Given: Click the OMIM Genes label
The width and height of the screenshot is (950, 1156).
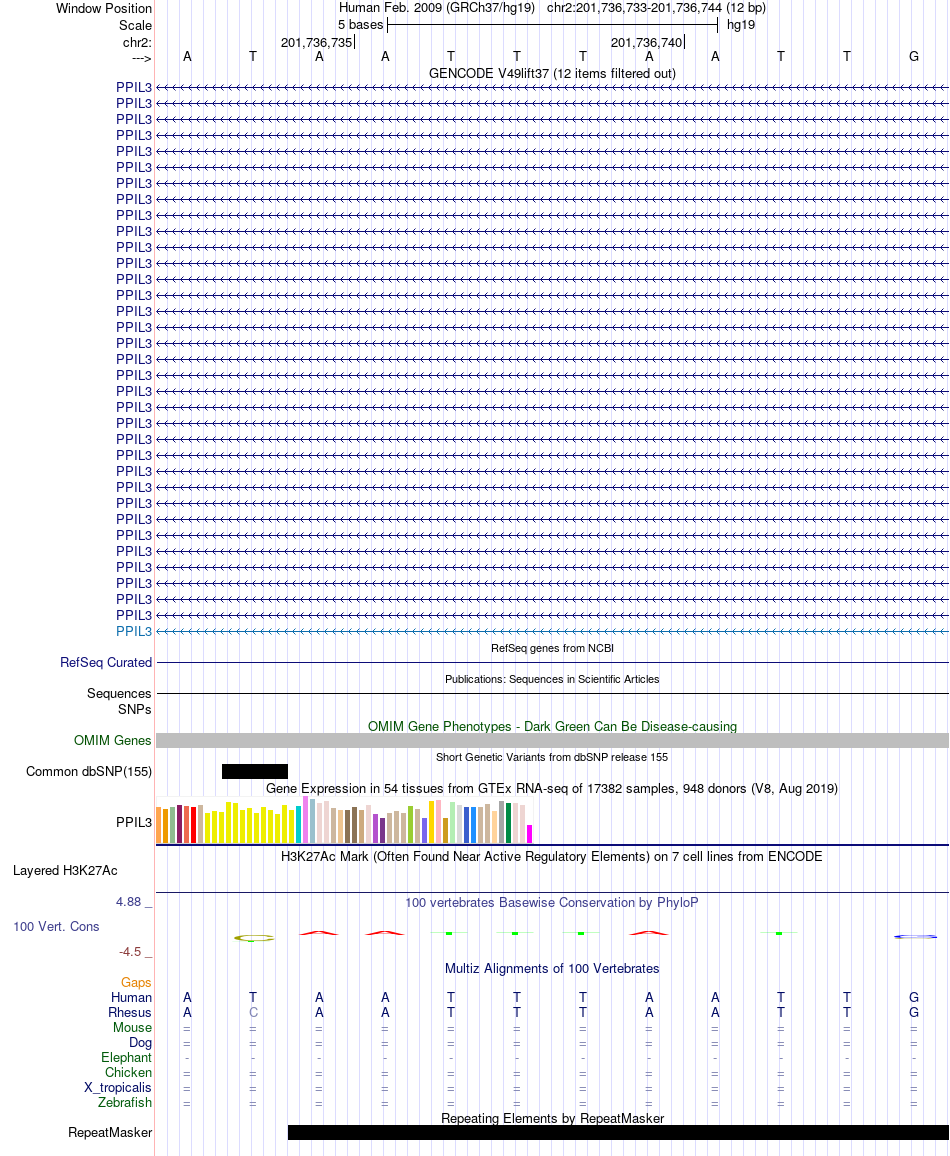Looking at the screenshot, I should (x=112, y=740).
